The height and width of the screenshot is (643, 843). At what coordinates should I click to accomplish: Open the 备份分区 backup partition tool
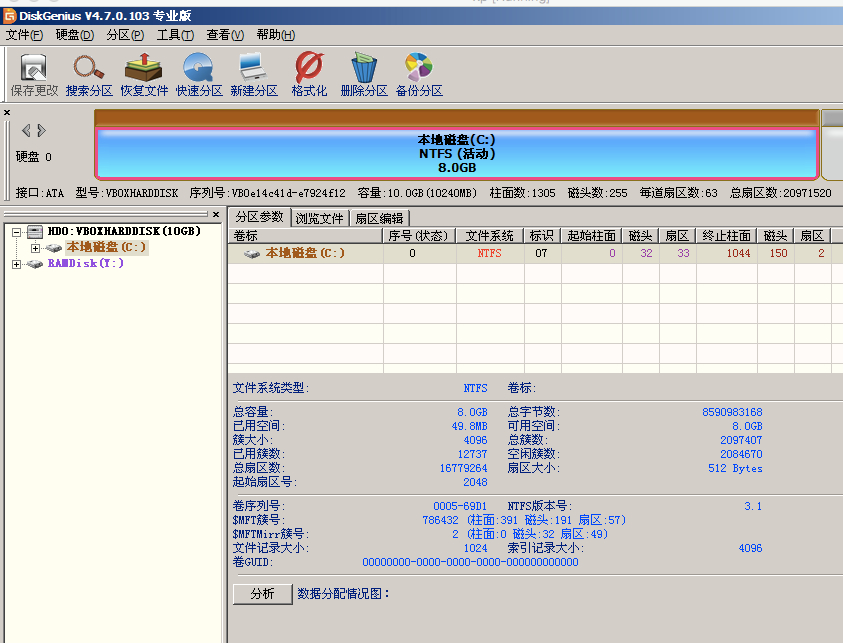tap(419, 75)
